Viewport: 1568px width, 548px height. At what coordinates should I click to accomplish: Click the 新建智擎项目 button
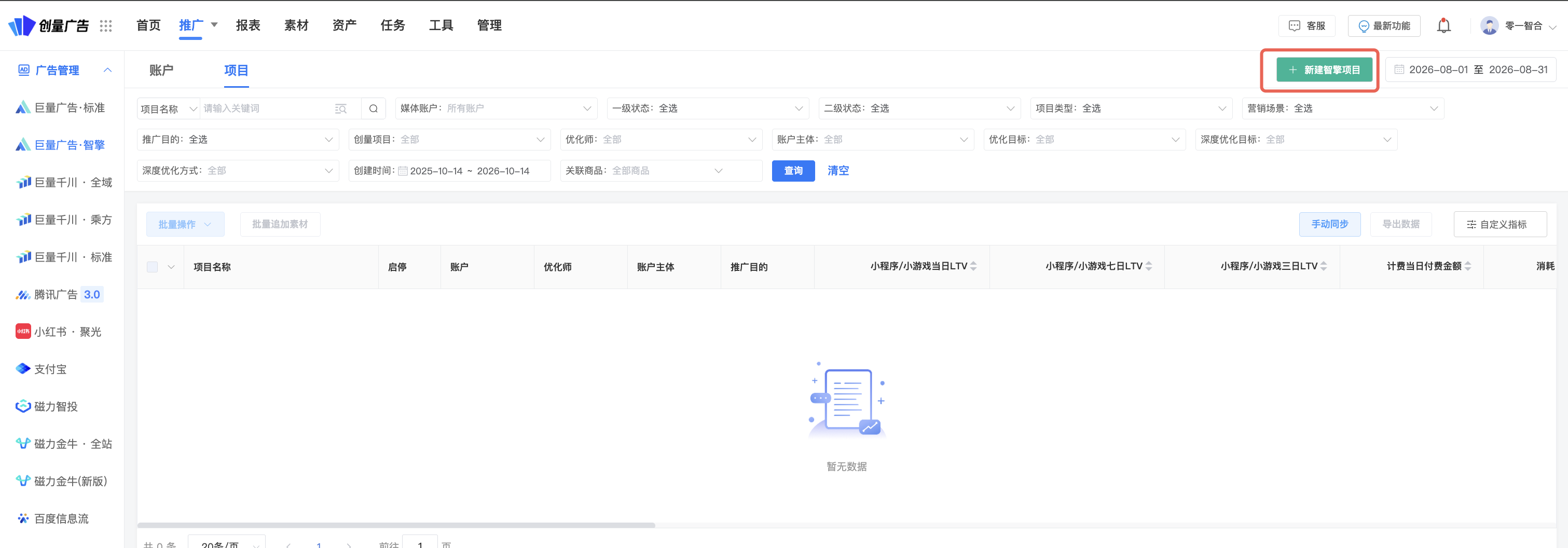(1324, 70)
